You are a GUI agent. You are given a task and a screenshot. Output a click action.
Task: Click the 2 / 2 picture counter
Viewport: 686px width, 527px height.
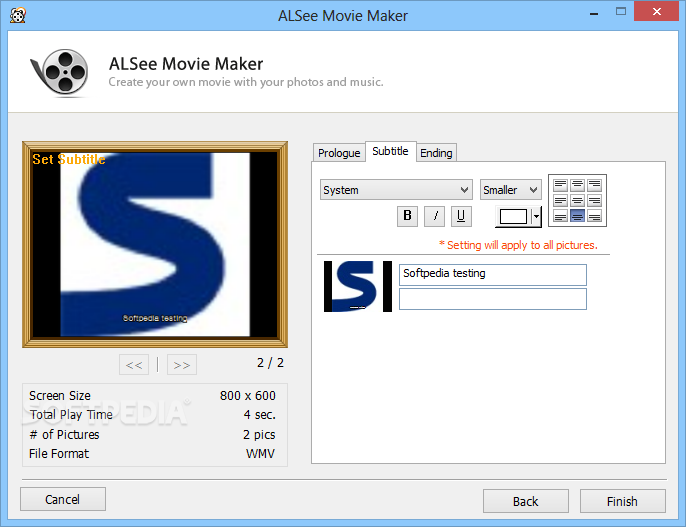(x=270, y=363)
